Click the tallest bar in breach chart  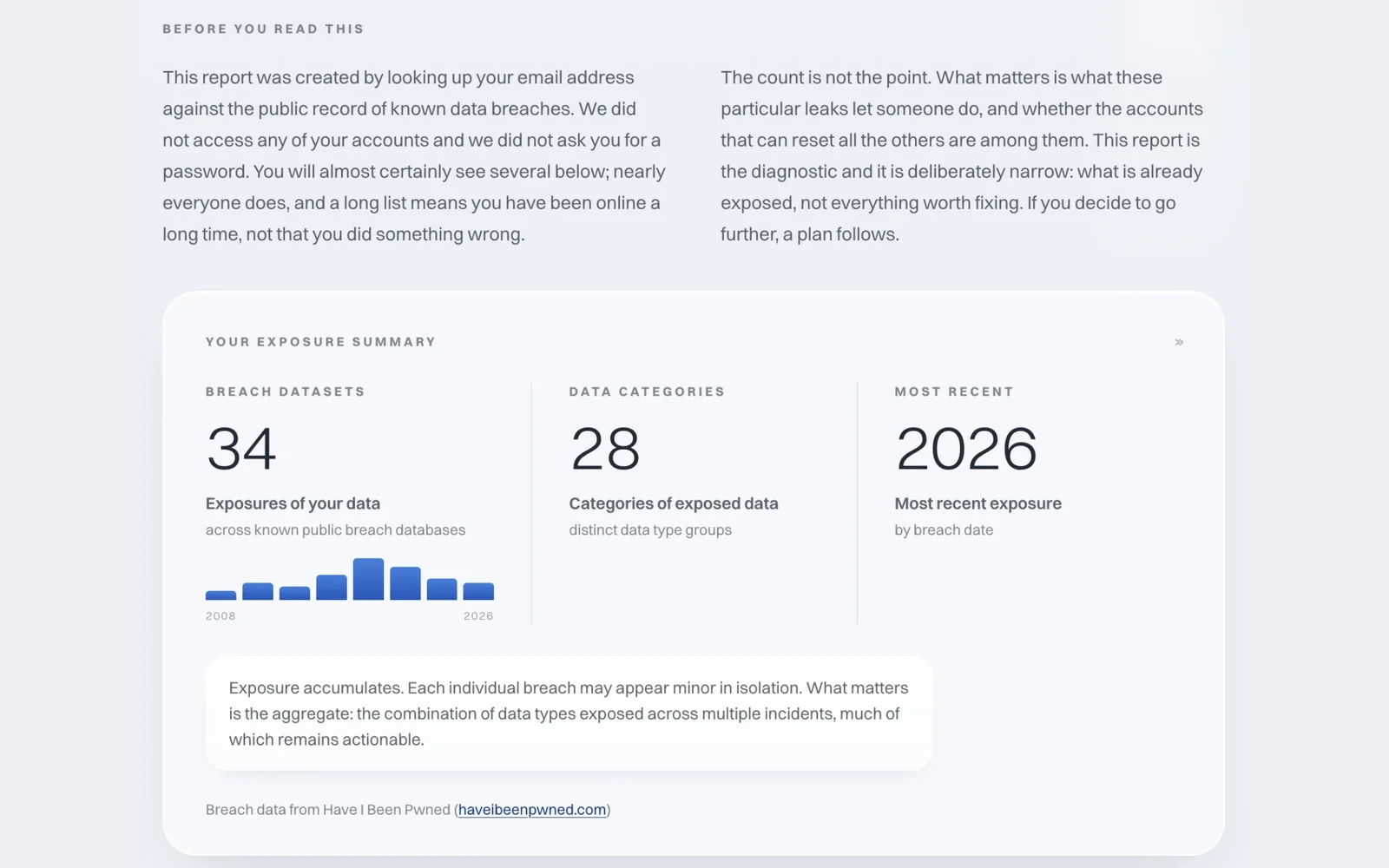coord(368,579)
